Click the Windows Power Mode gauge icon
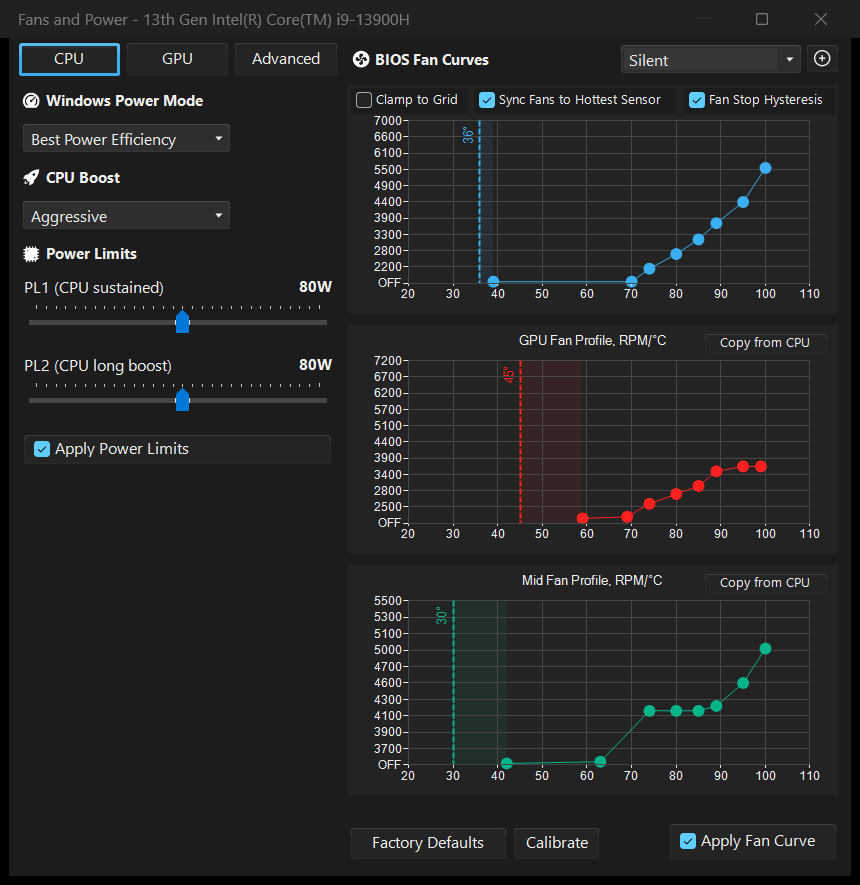The width and height of the screenshot is (860, 885). click(x=31, y=101)
